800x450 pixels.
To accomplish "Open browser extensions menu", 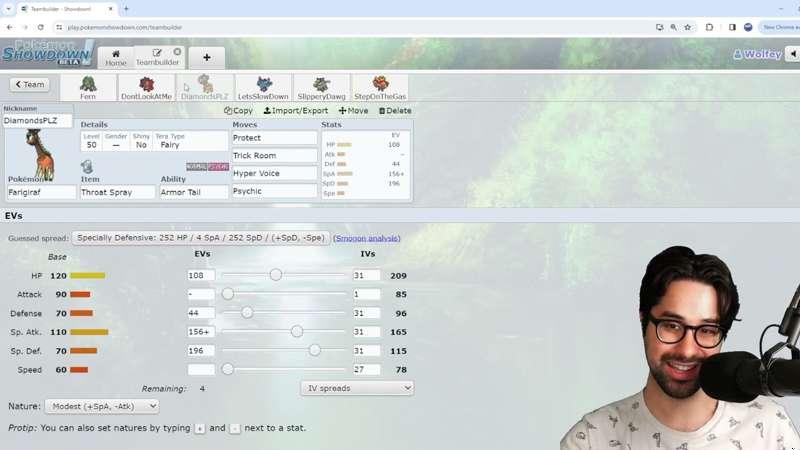I will pyautogui.click(x=709, y=27).
